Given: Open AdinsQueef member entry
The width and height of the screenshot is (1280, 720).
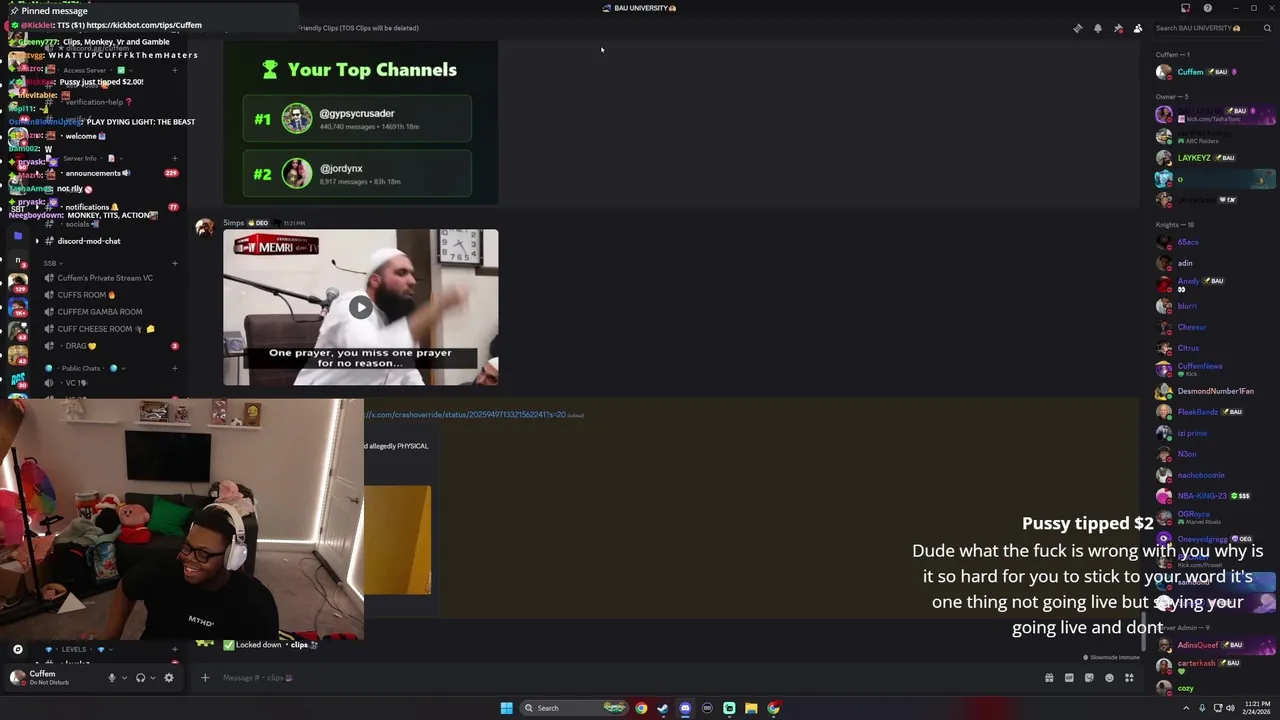Looking at the screenshot, I should 1215,645.
